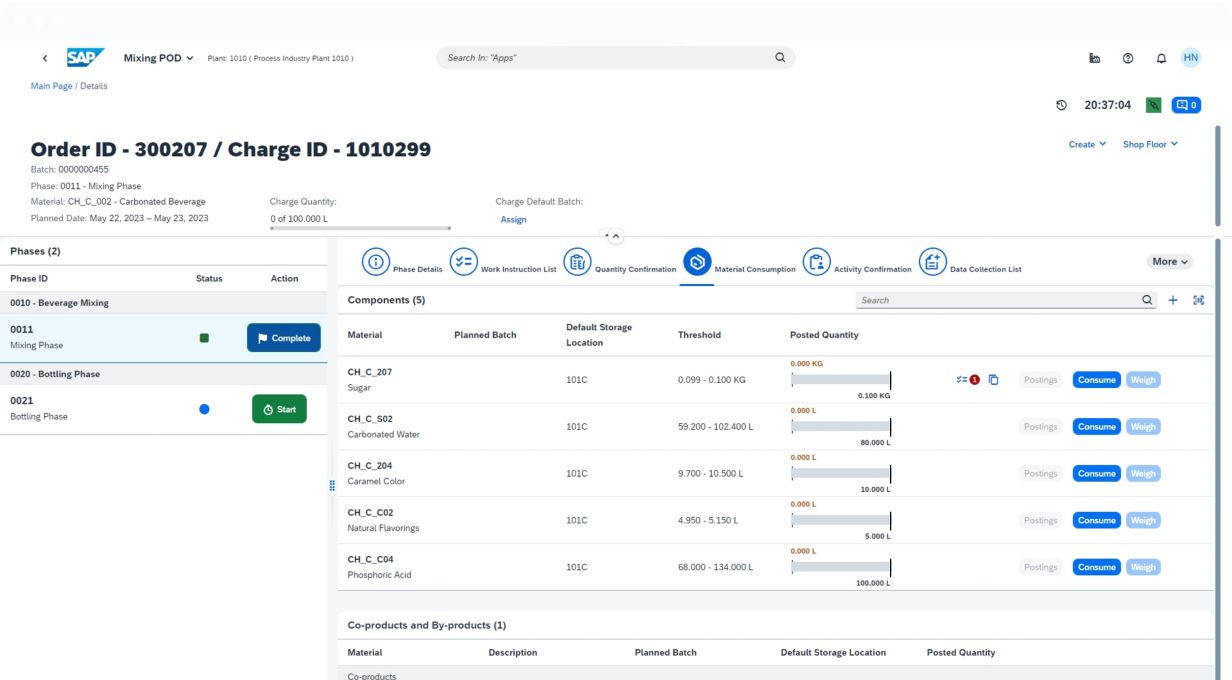
Task: Click the history clock icon
Action: (1061, 105)
